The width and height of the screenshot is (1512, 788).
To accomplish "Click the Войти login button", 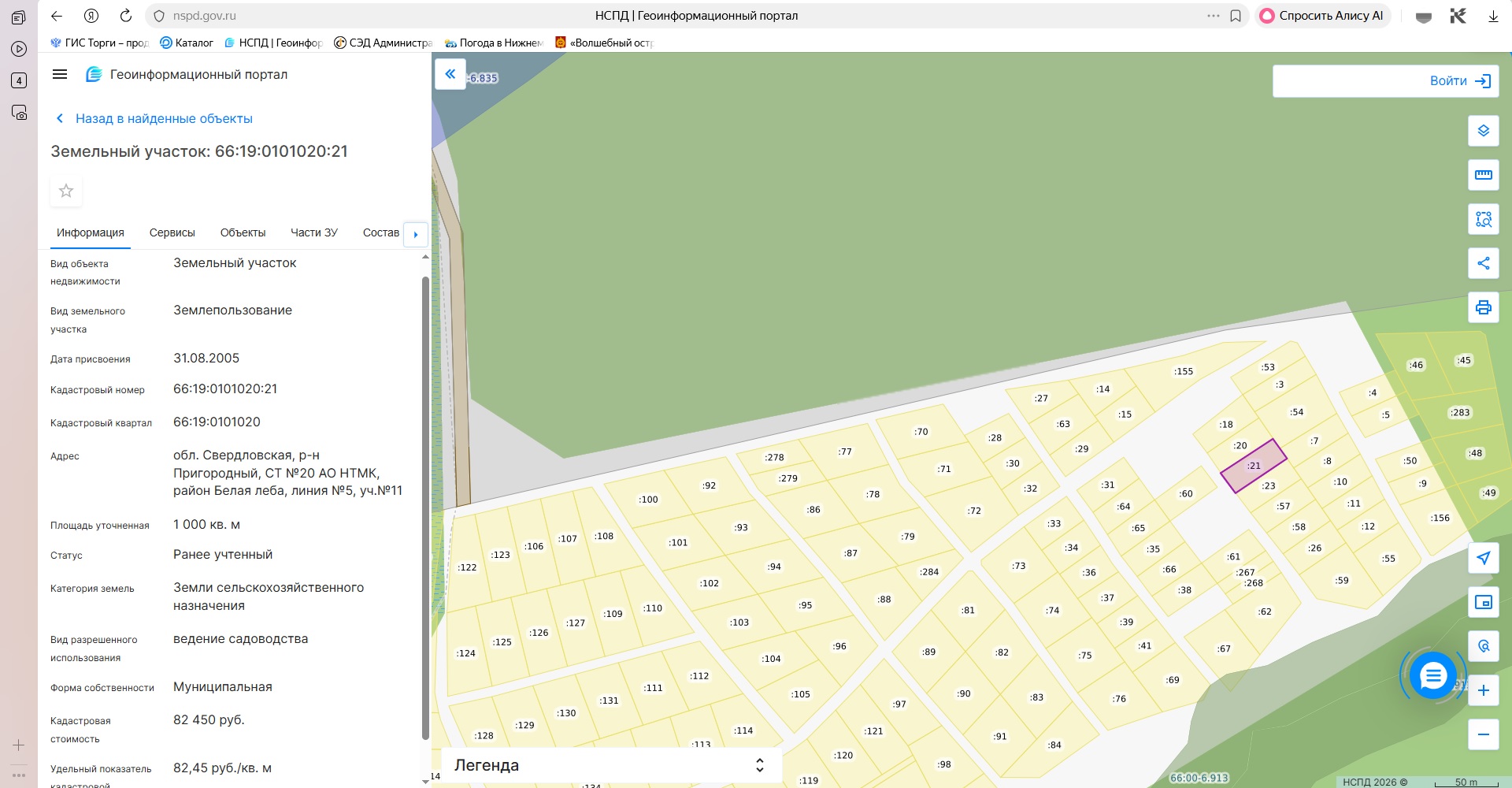I will [x=1385, y=81].
